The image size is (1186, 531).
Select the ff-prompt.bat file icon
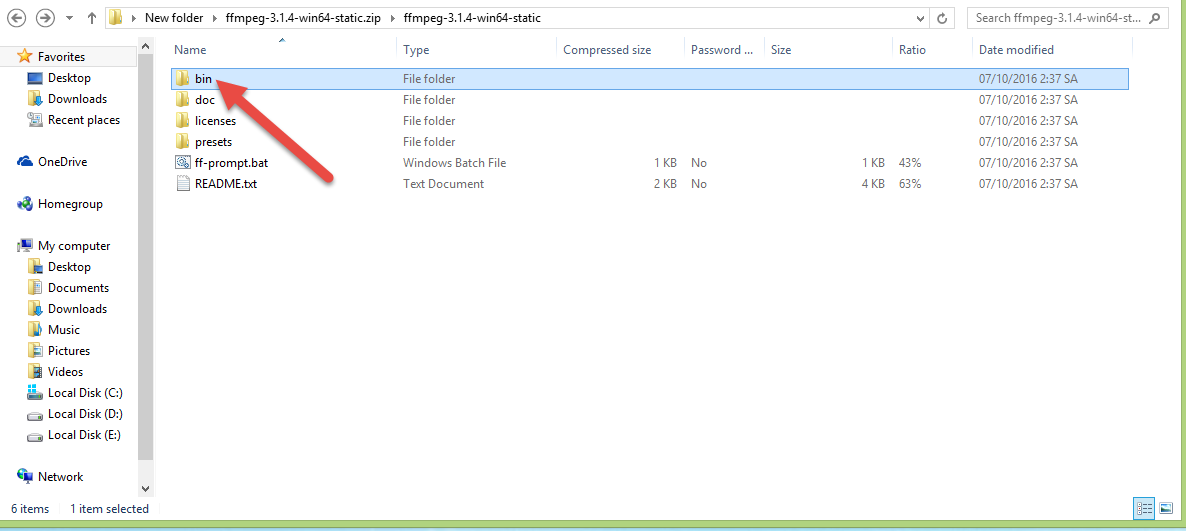[x=182, y=163]
